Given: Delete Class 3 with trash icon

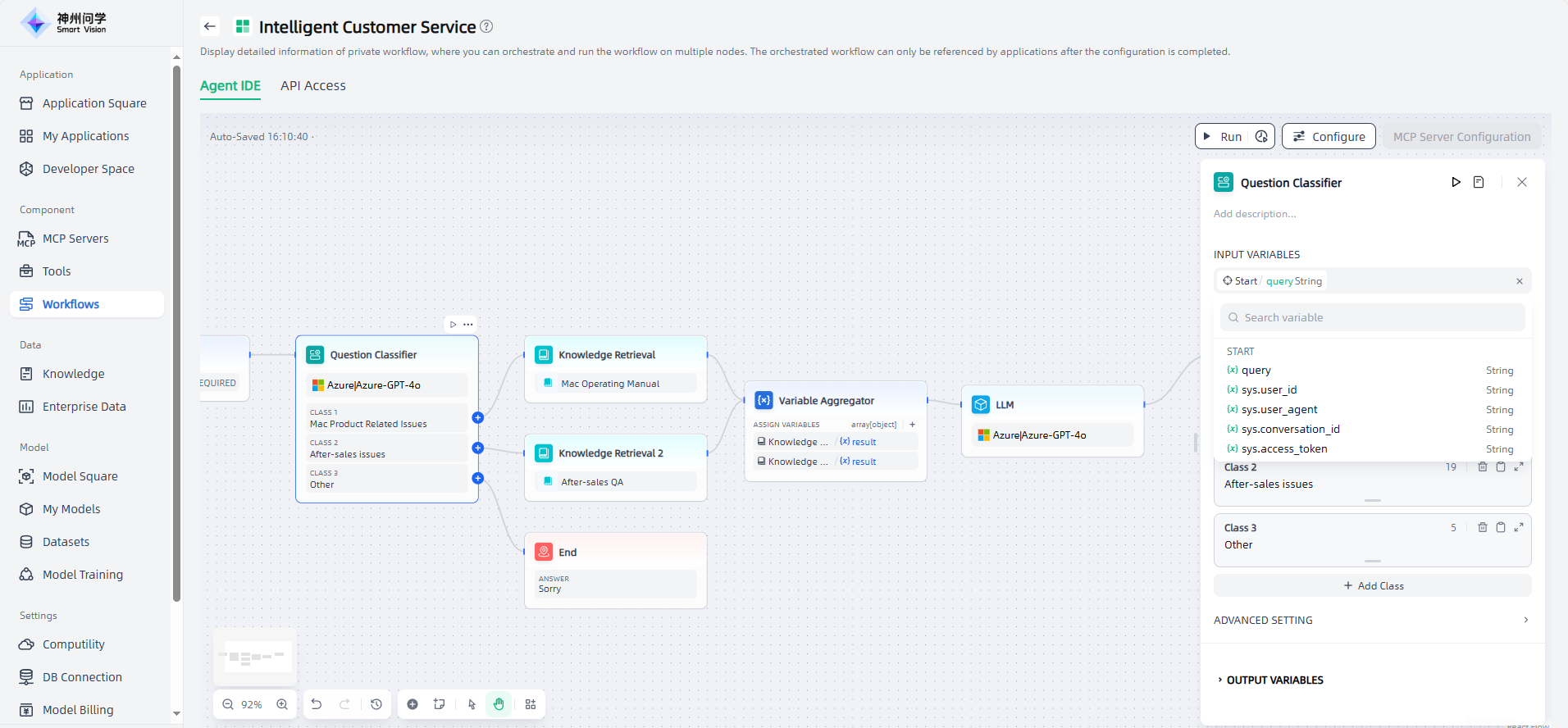Looking at the screenshot, I should click(x=1482, y=527).
